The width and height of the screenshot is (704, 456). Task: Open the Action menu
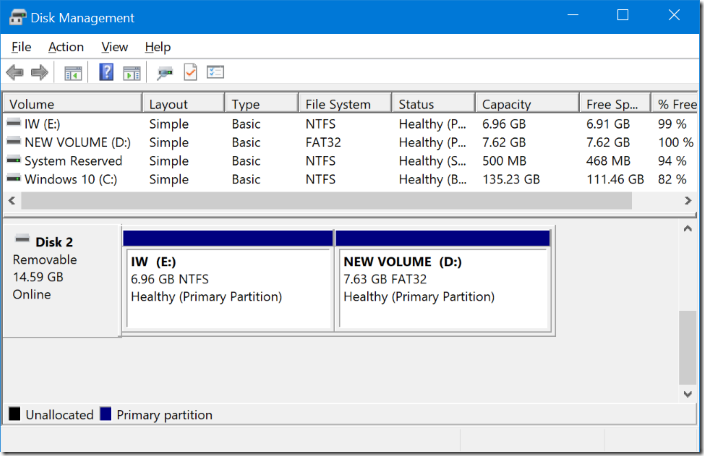tap(66, 47)
